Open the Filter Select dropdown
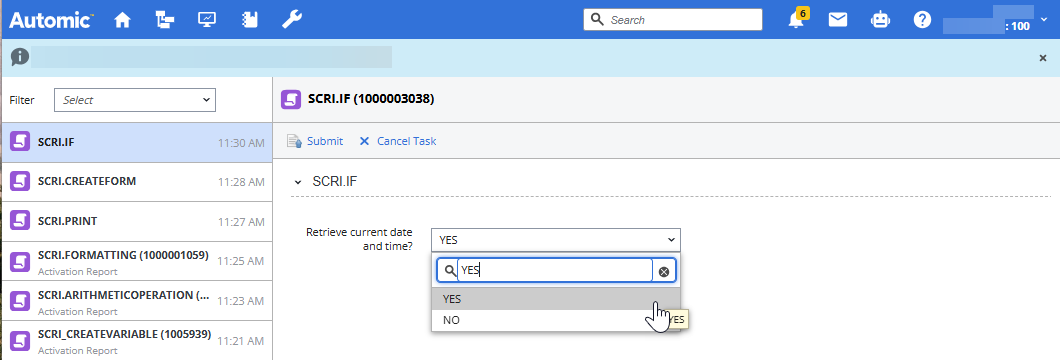Viewport: 1060px width, 360px height. click(x=135, y=100)
